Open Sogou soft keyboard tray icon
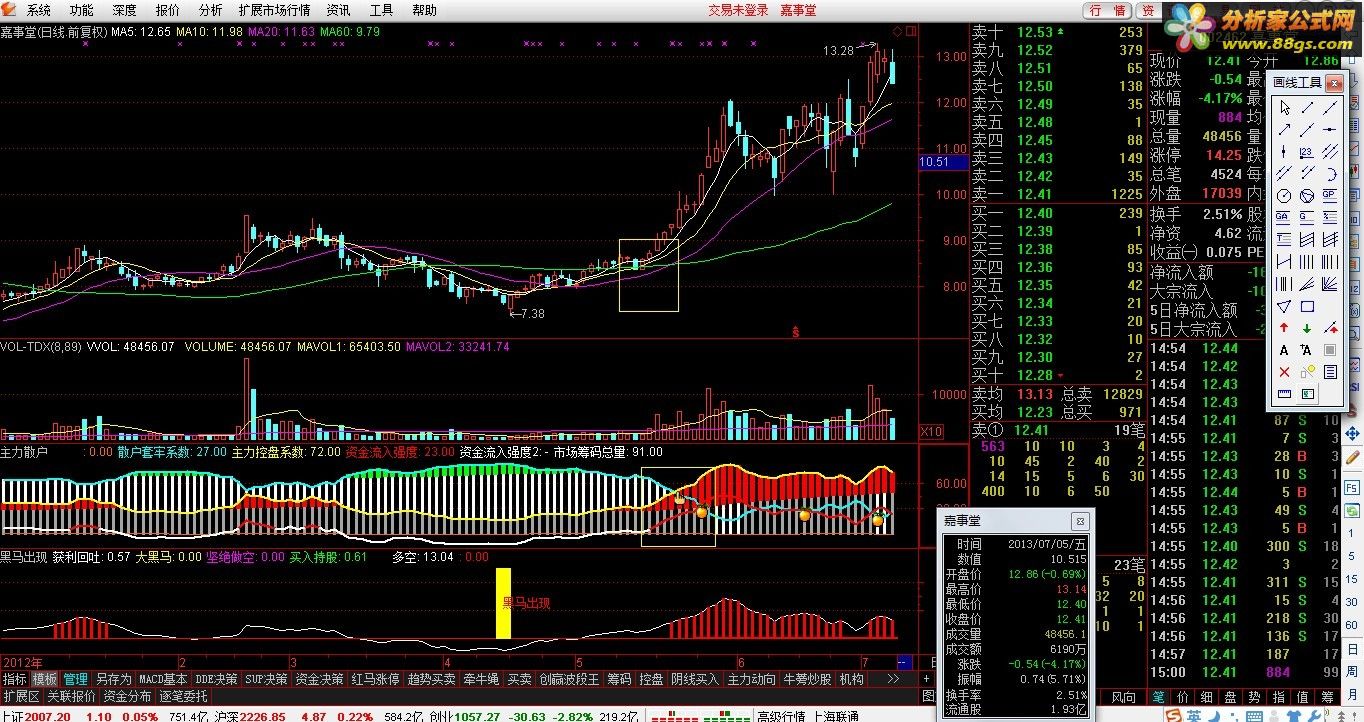 coord(1254,714)
